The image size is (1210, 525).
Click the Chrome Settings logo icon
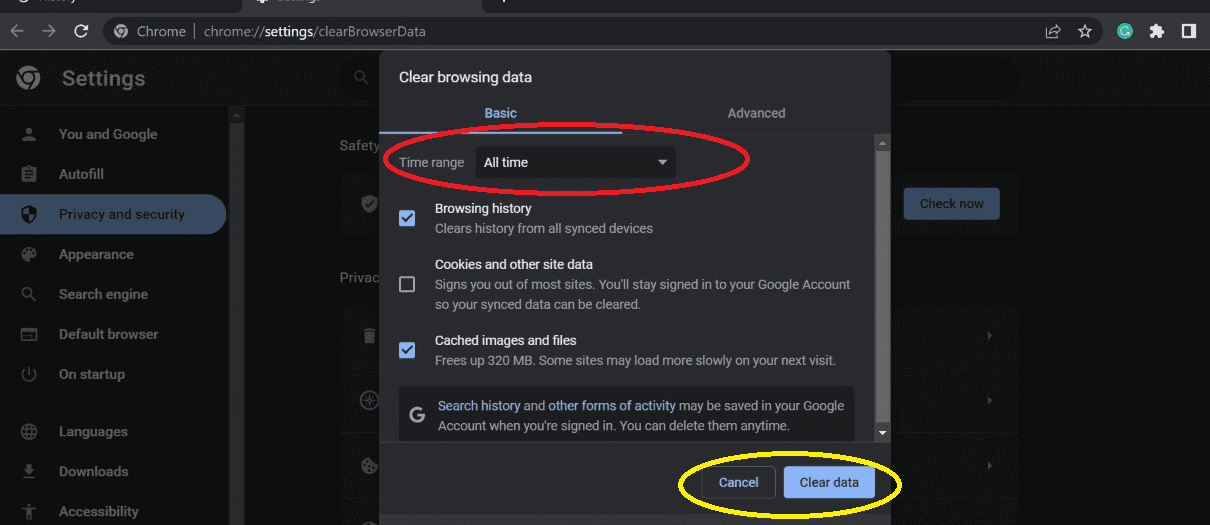28,78
